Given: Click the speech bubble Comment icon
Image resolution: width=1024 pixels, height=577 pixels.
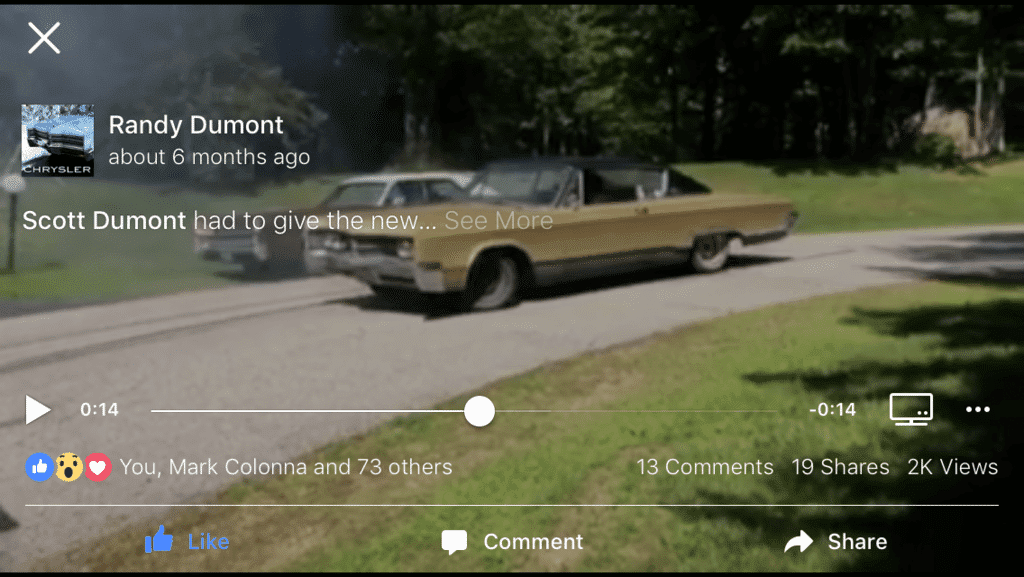Looking at the screenshot, I should click(x=454, y=542).
